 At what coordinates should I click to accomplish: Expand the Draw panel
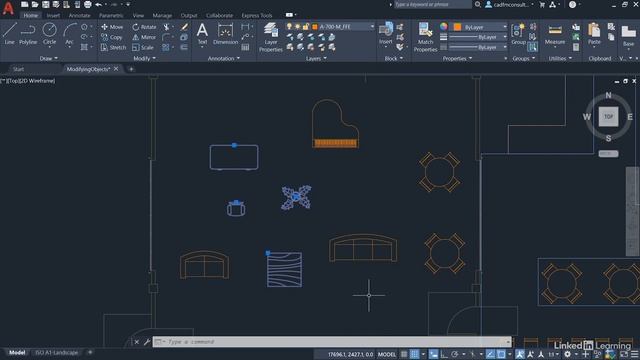49,58
